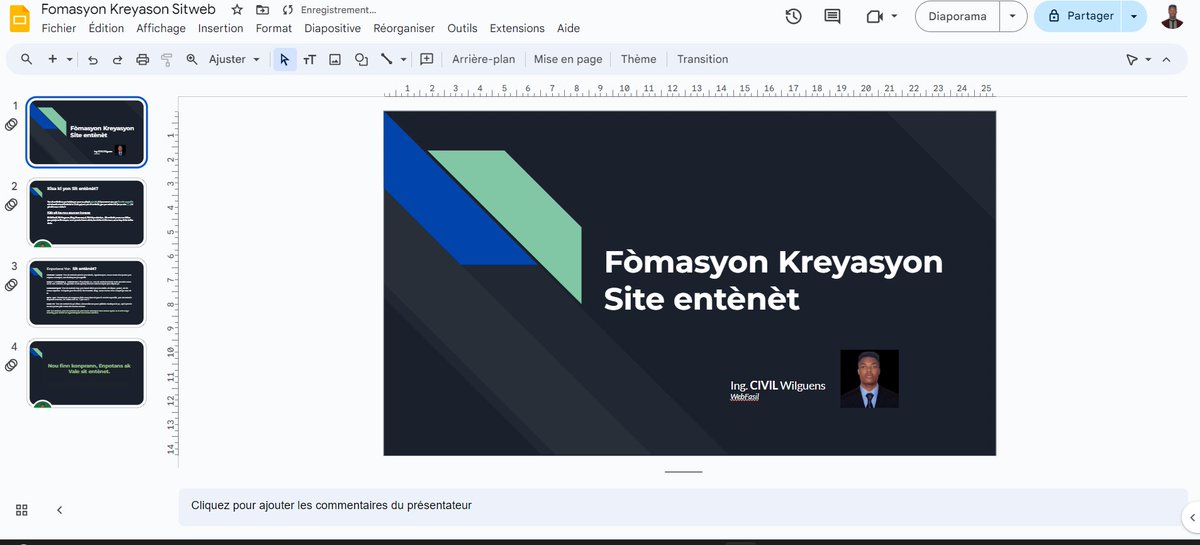Screen dimensions: 1200x545
Task: Expand the line type dropdown arrow
Action: [x=404, y=59]
